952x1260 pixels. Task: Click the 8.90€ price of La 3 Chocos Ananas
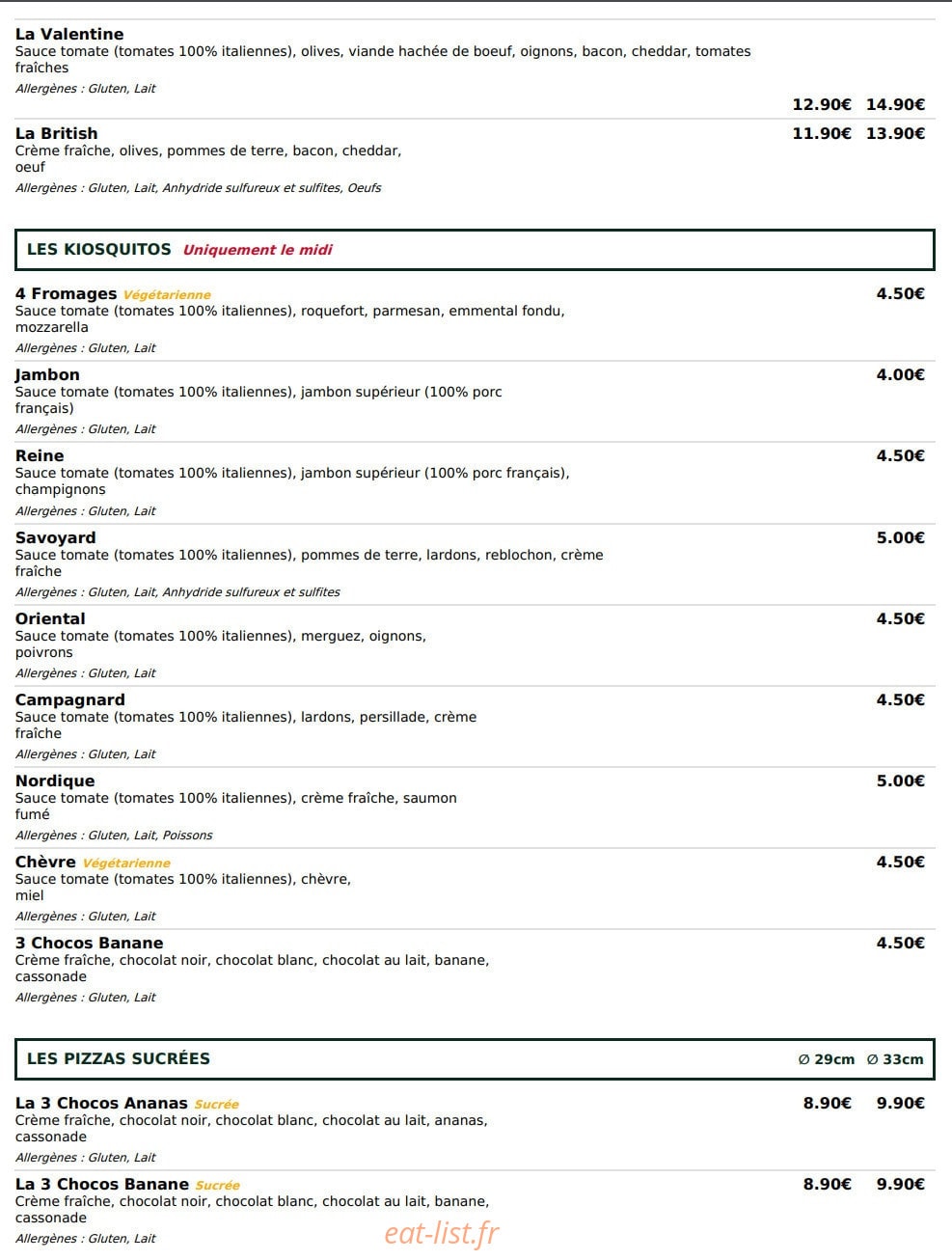(828, 1103)
